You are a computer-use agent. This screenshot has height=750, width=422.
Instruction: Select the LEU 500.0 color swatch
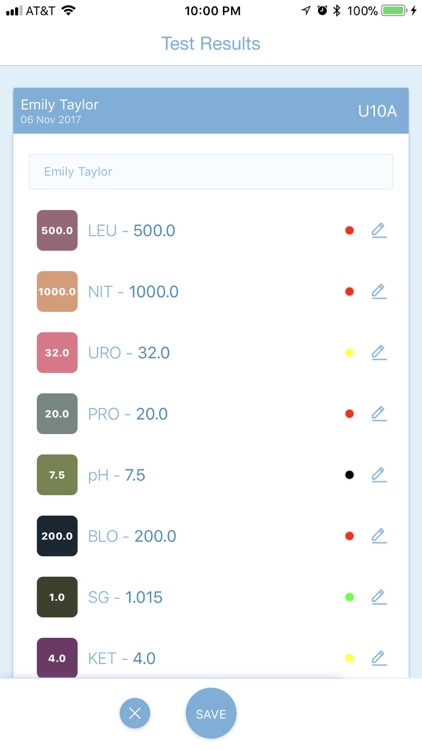coord(57,231)
